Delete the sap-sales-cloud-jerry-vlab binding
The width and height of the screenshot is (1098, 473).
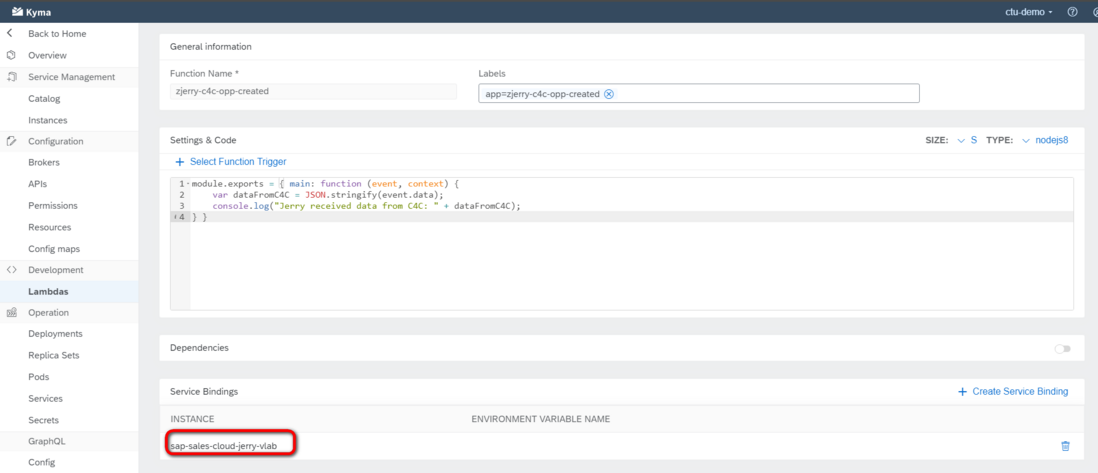point(1065,446)
